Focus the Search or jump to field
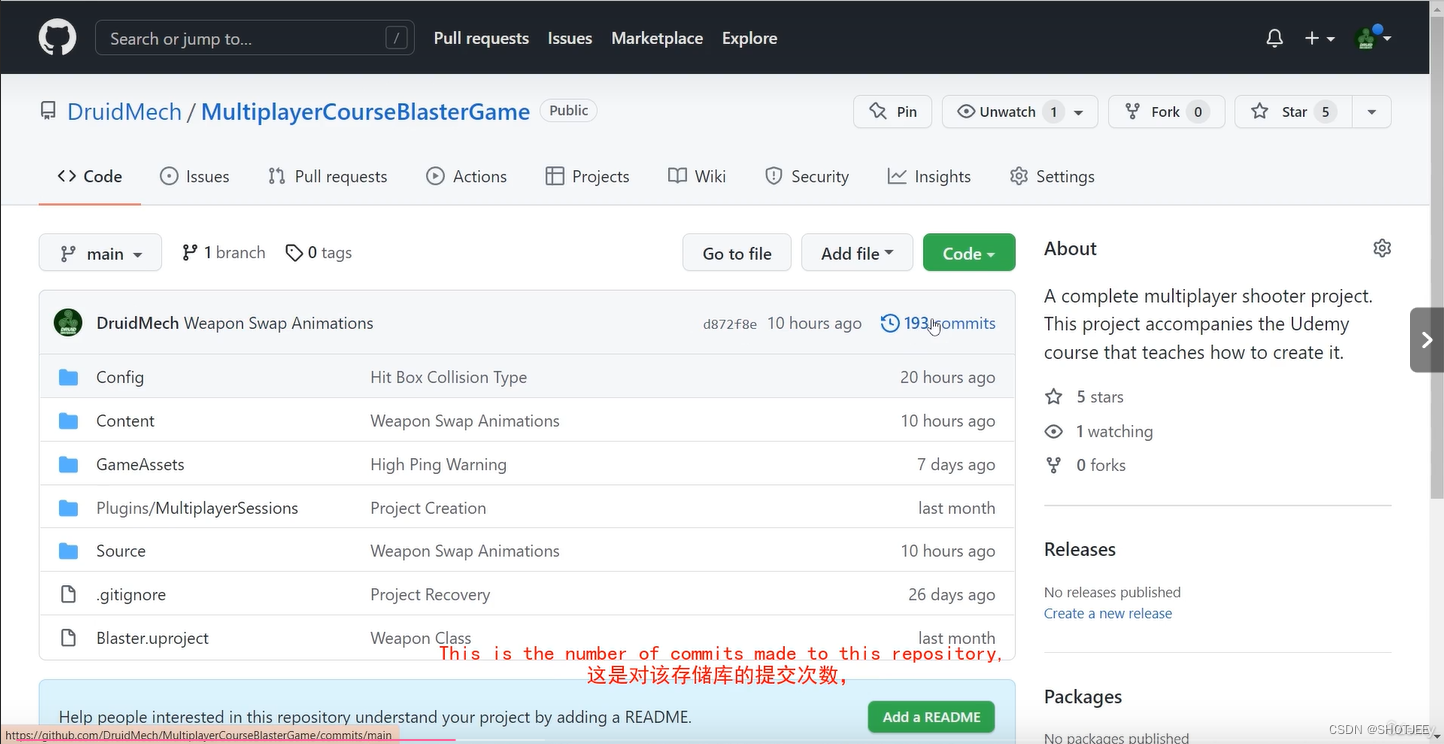1444x744 pixels. coord(253,38)
